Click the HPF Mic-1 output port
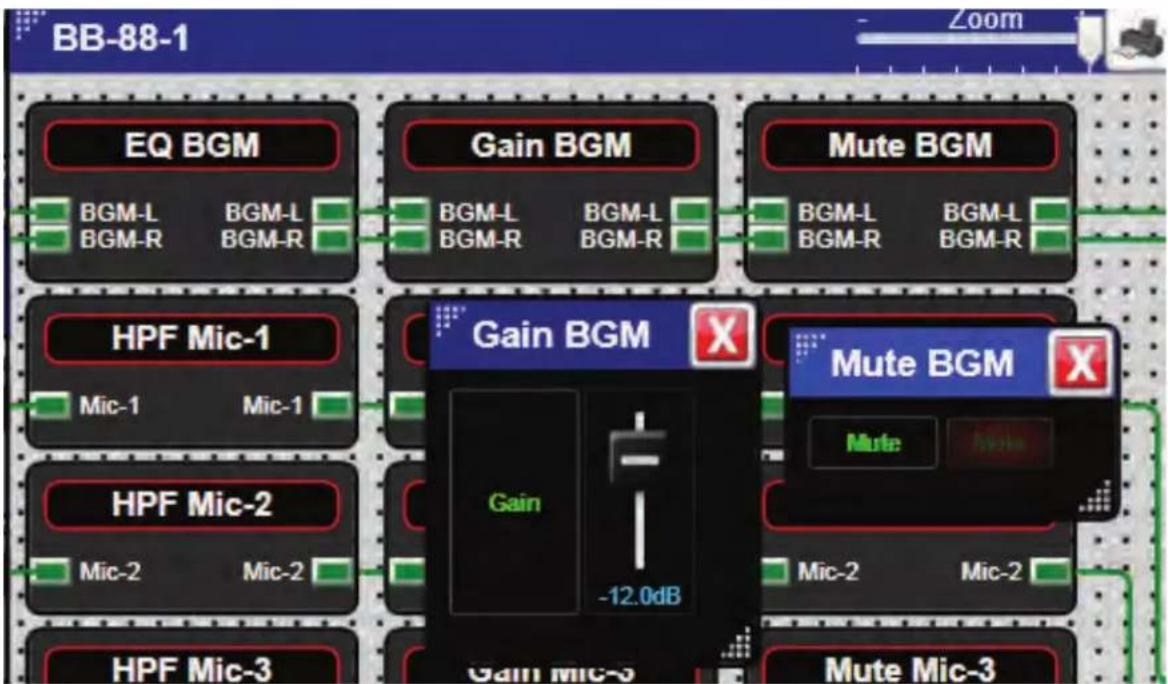1168x684 pixels. tap(332, 406)
